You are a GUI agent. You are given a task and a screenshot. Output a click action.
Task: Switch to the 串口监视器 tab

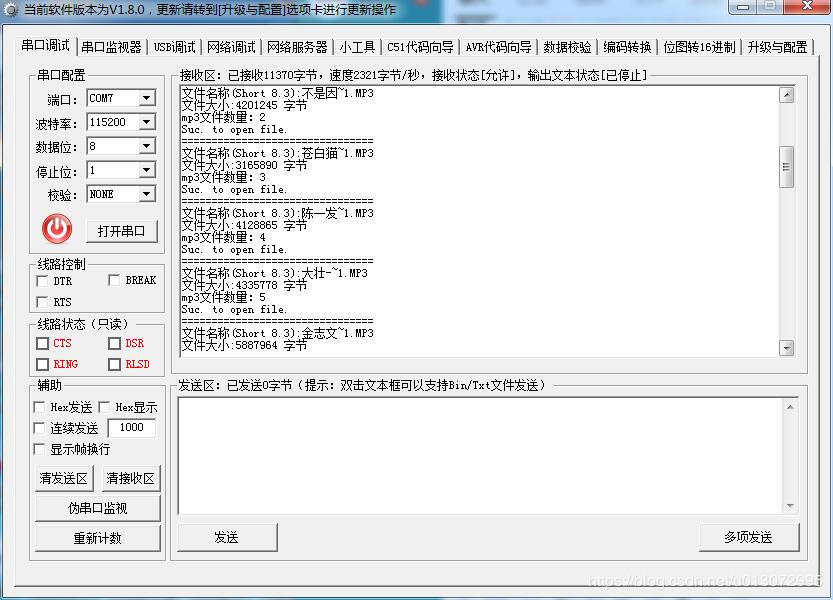[112, 47]
